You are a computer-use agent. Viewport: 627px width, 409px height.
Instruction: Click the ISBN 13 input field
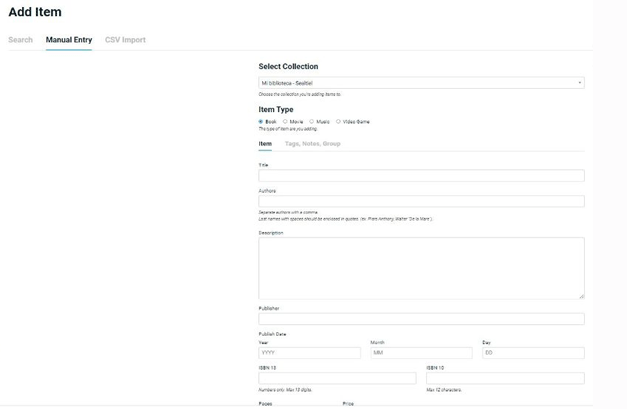(337, 378)
